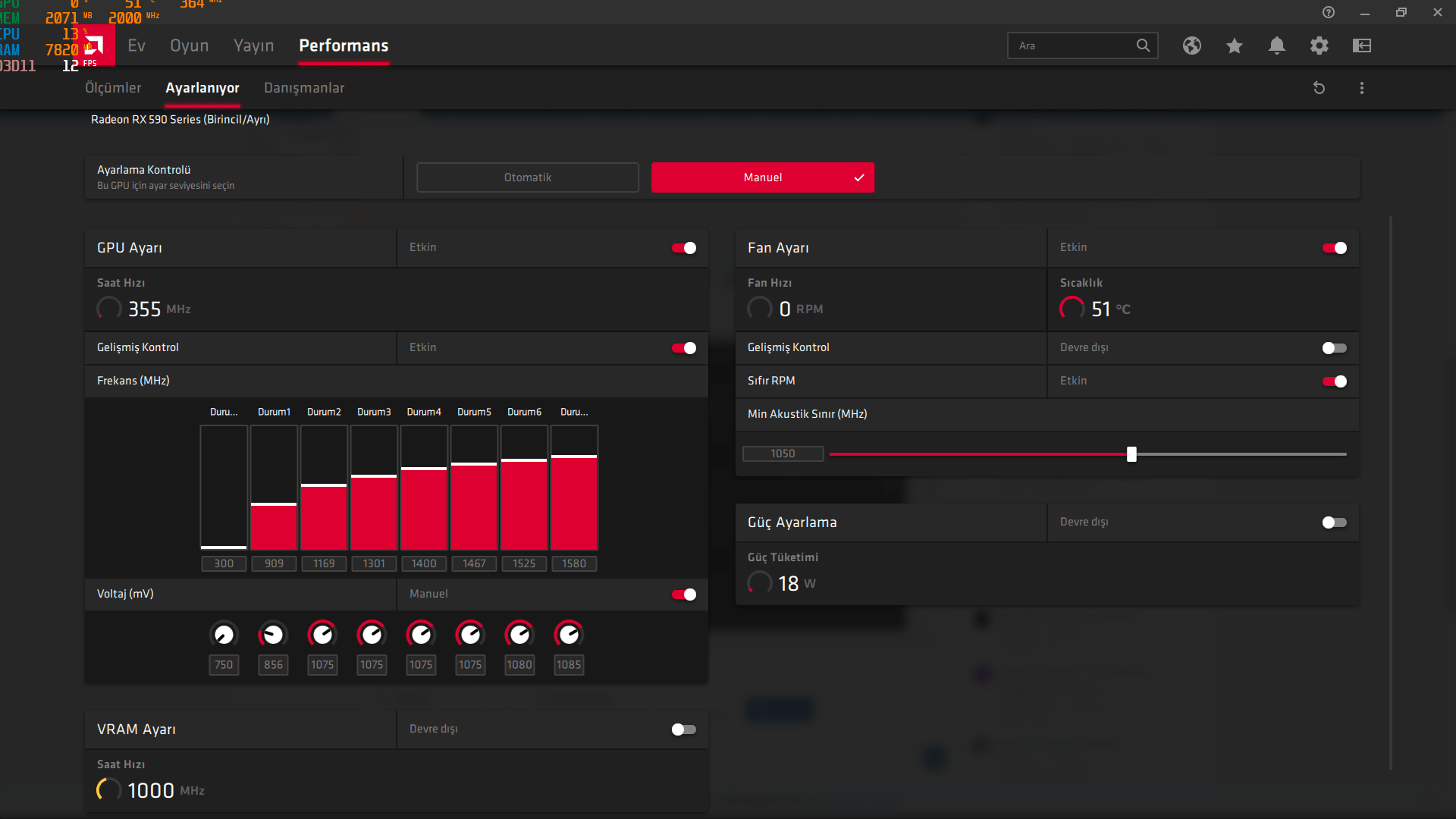Switch to the Oyun tab
This screenshot has width=1456, height=819.
coord(189,45)
